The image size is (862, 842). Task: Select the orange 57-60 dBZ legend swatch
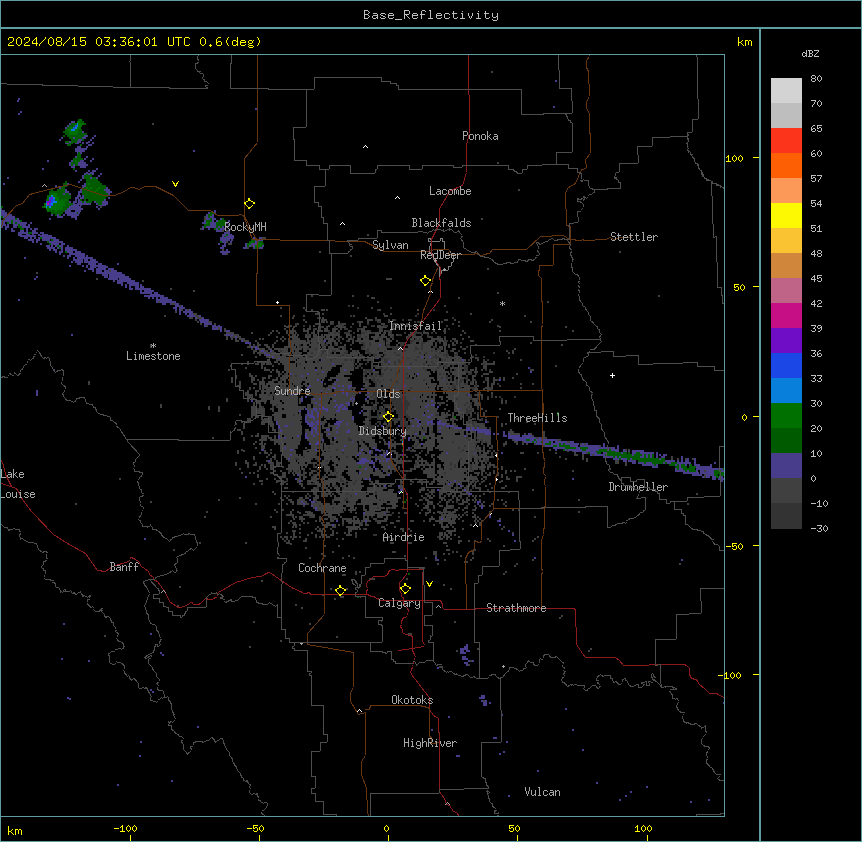tap(786, 165)
